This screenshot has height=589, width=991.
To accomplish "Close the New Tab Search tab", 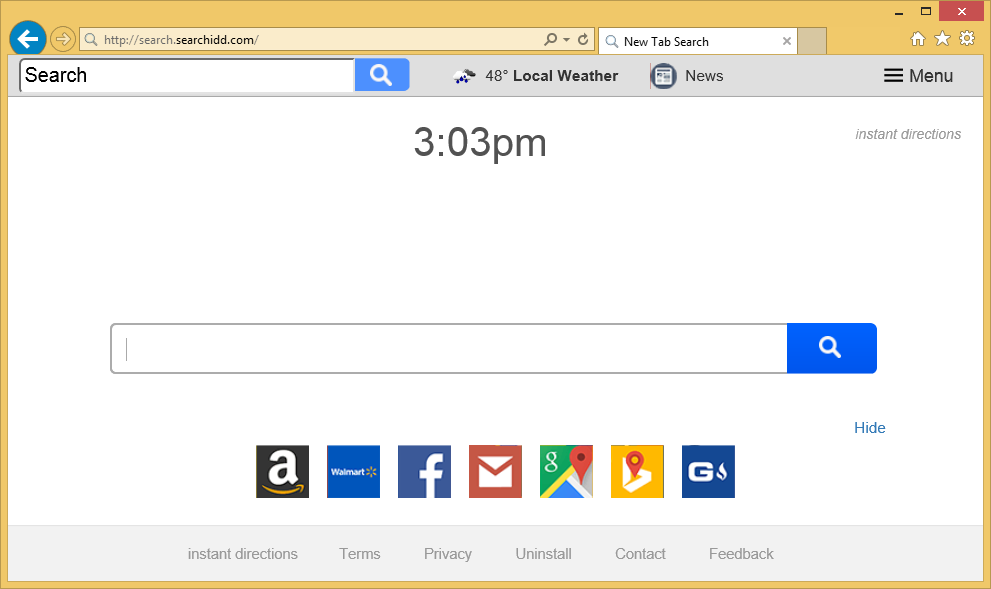I will (787, 41).
